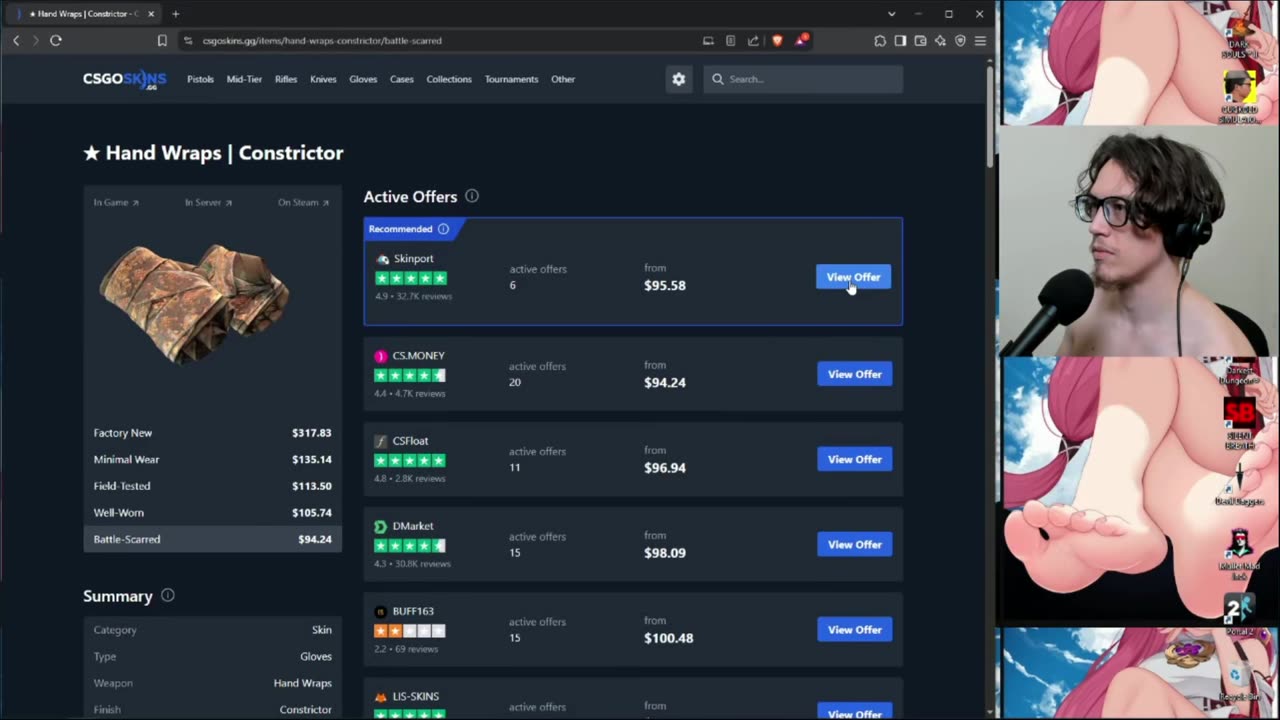Click the Constrictor finish value in Summary
The height and width of the screenshot is (720, 1280).
[306, 710]
